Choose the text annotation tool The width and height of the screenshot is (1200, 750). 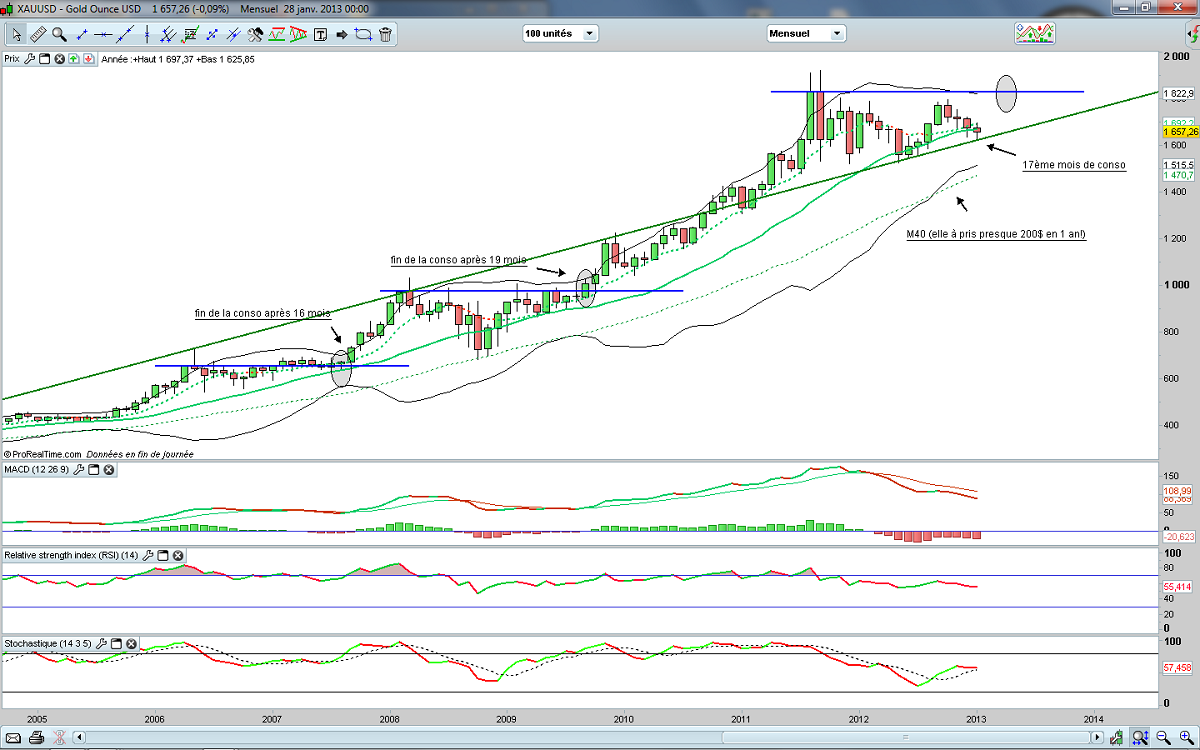coord(320,34)
